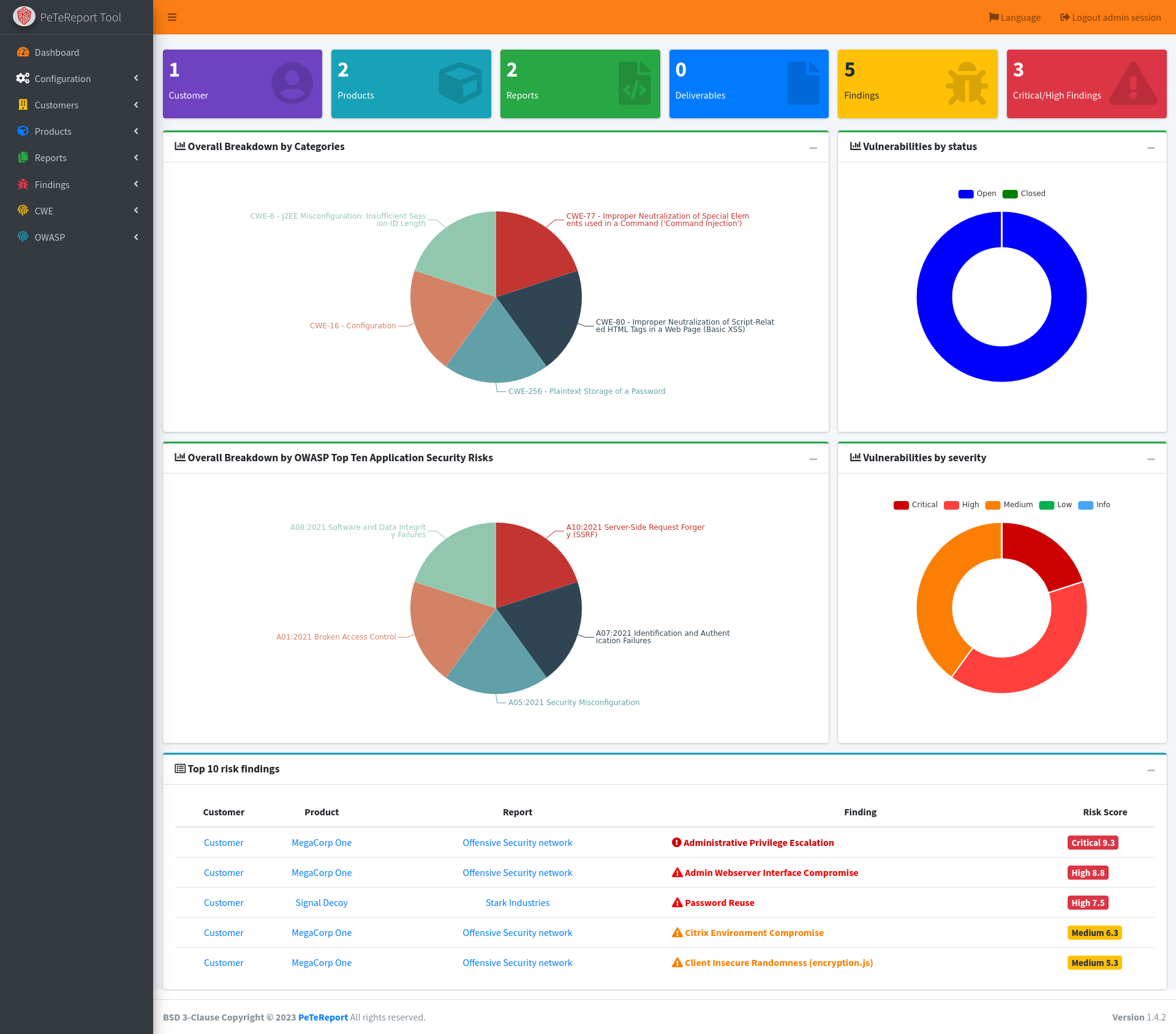This screenshot has width=1176, height=1034.
Task: Click the Products cube icon in sidebar
Action: coord(23,131)
